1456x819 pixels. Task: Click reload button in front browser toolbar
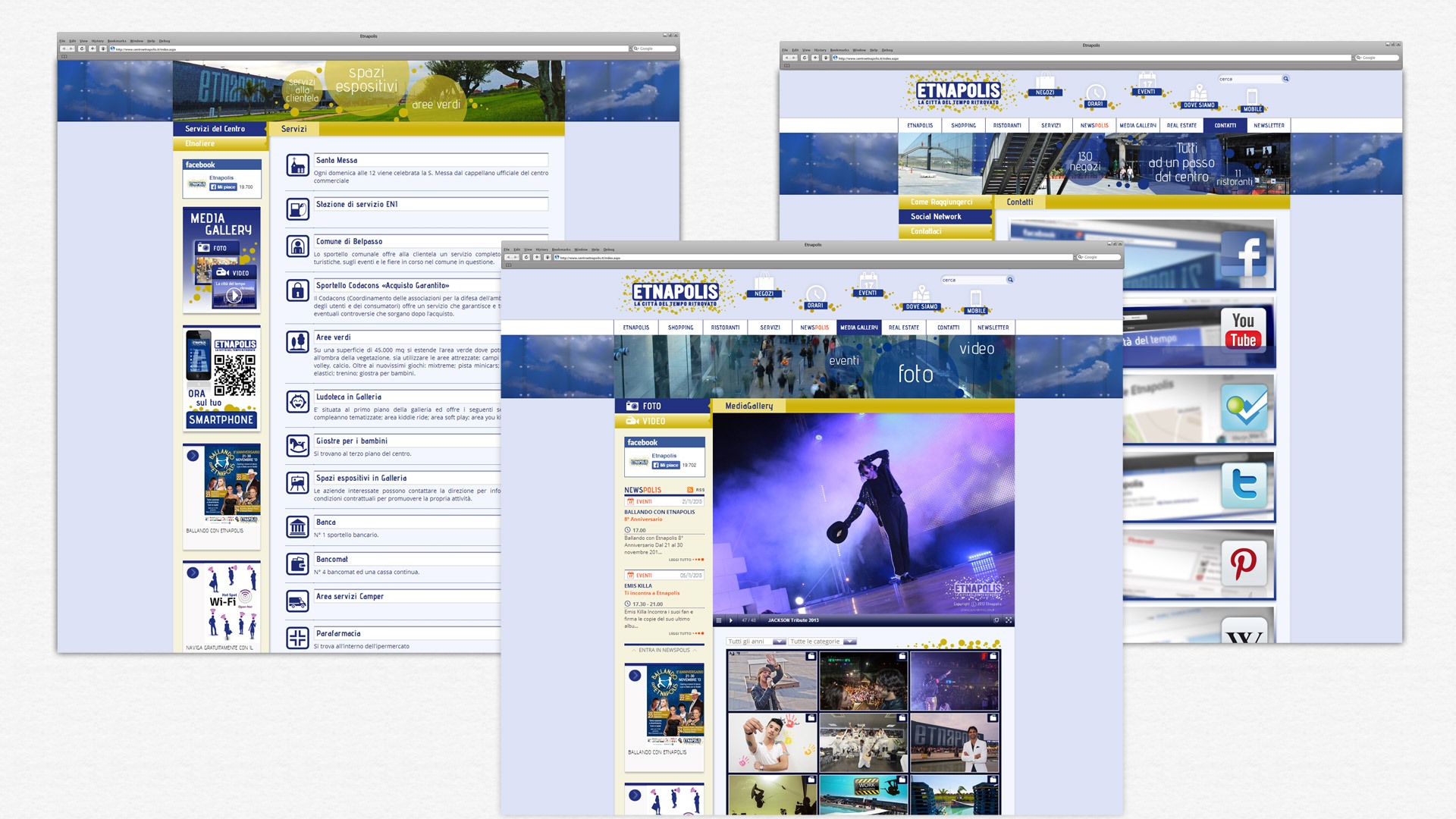coord(526,257)
